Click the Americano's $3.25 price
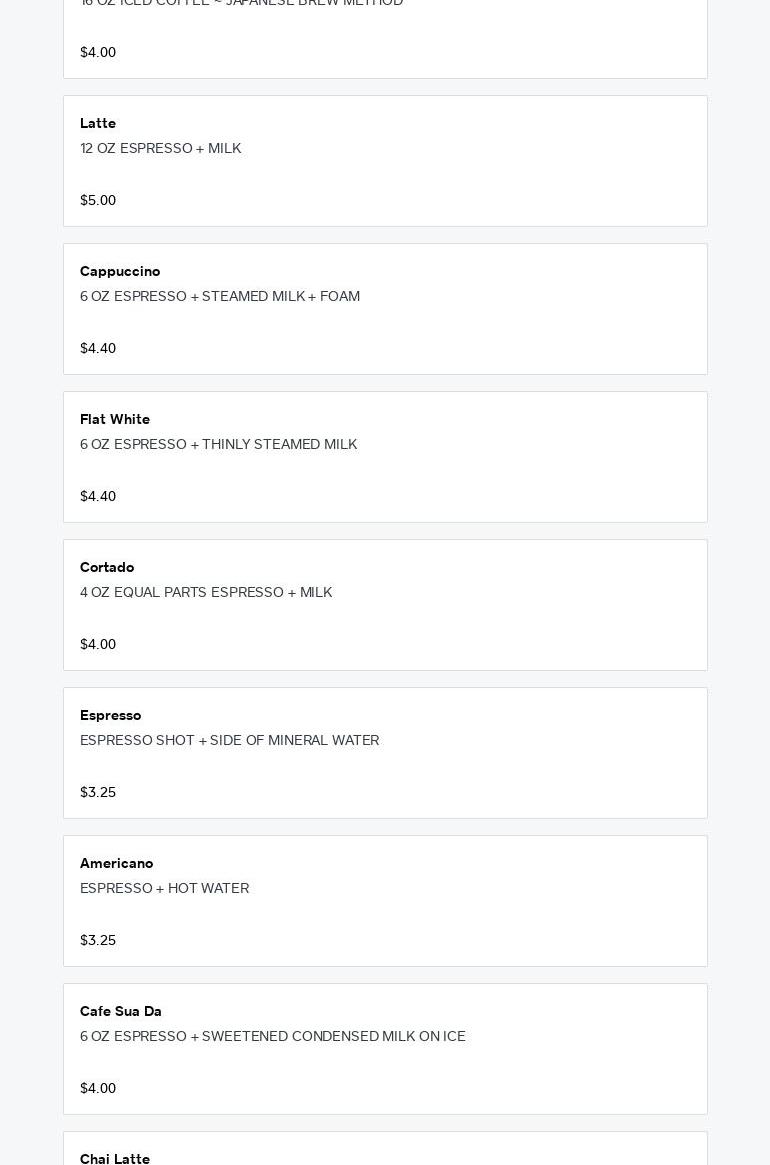This screenshot has height=1165, width=770. pos(98,940)
